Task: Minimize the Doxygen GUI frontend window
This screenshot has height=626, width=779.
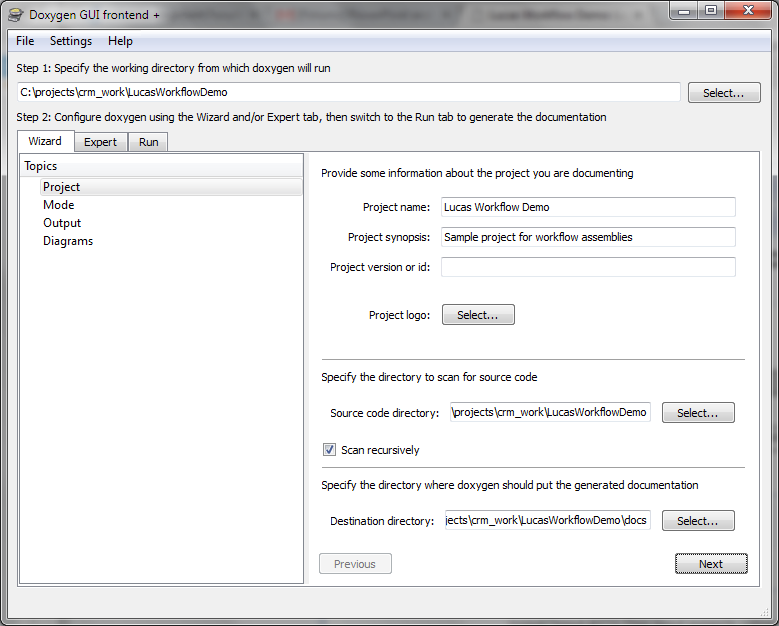Action: (x=684, y=10)
